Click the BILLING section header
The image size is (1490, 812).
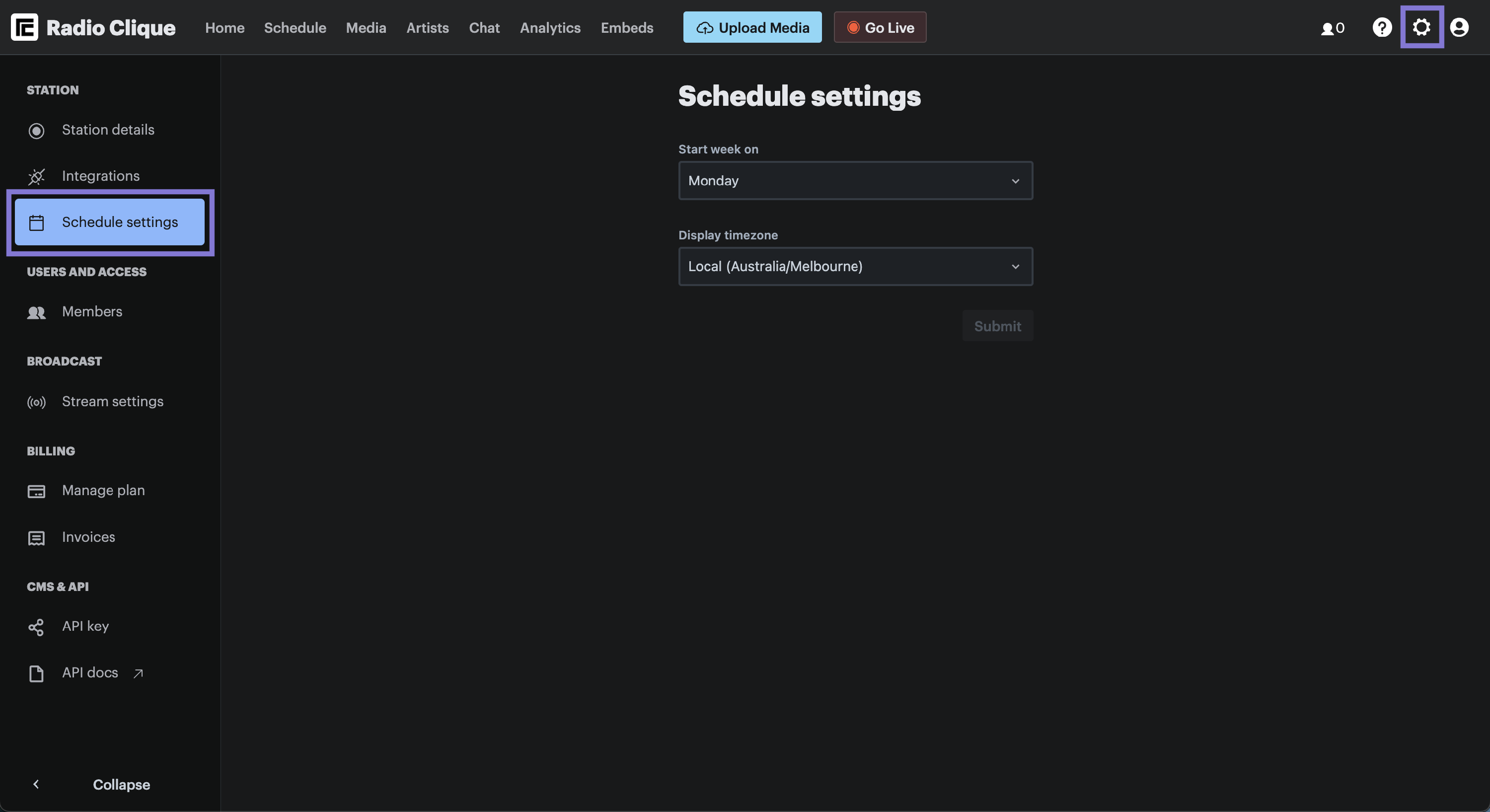pos(51,451)
